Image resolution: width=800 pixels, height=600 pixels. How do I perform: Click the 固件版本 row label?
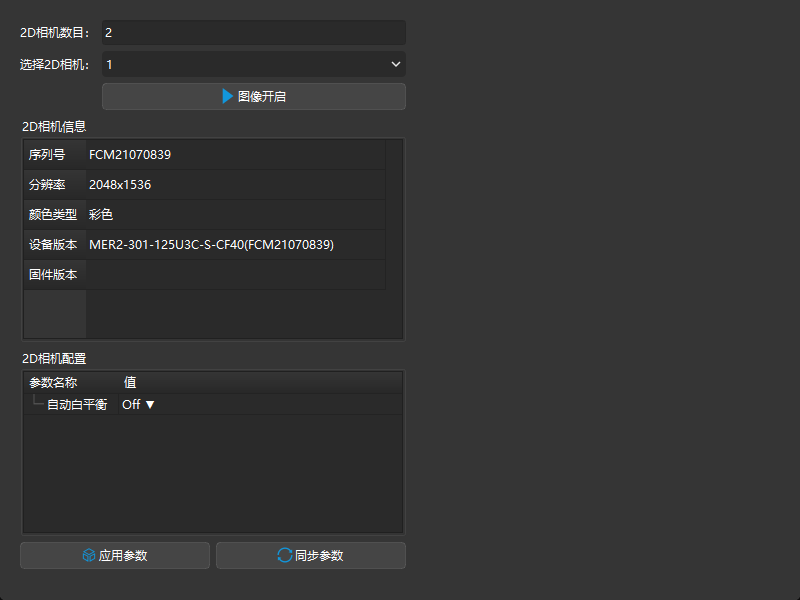pyautogui.click(x=55, y=275)
